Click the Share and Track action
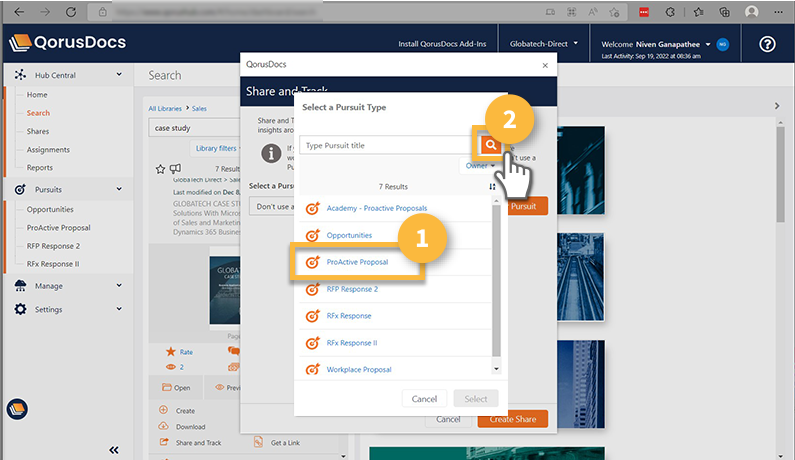The height and width of the screenshot is (460, 795). pyautogui.click(x=191, y=443)
